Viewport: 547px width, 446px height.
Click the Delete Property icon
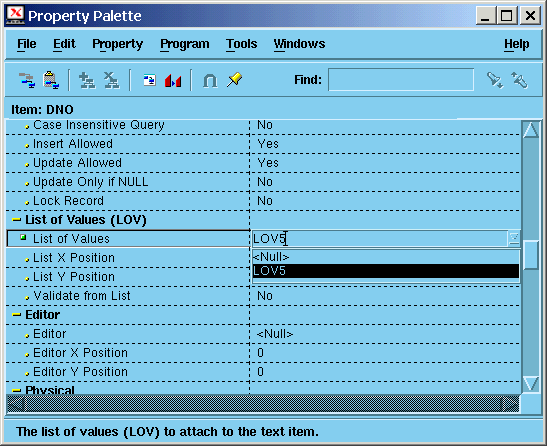(x=111, y=80)
